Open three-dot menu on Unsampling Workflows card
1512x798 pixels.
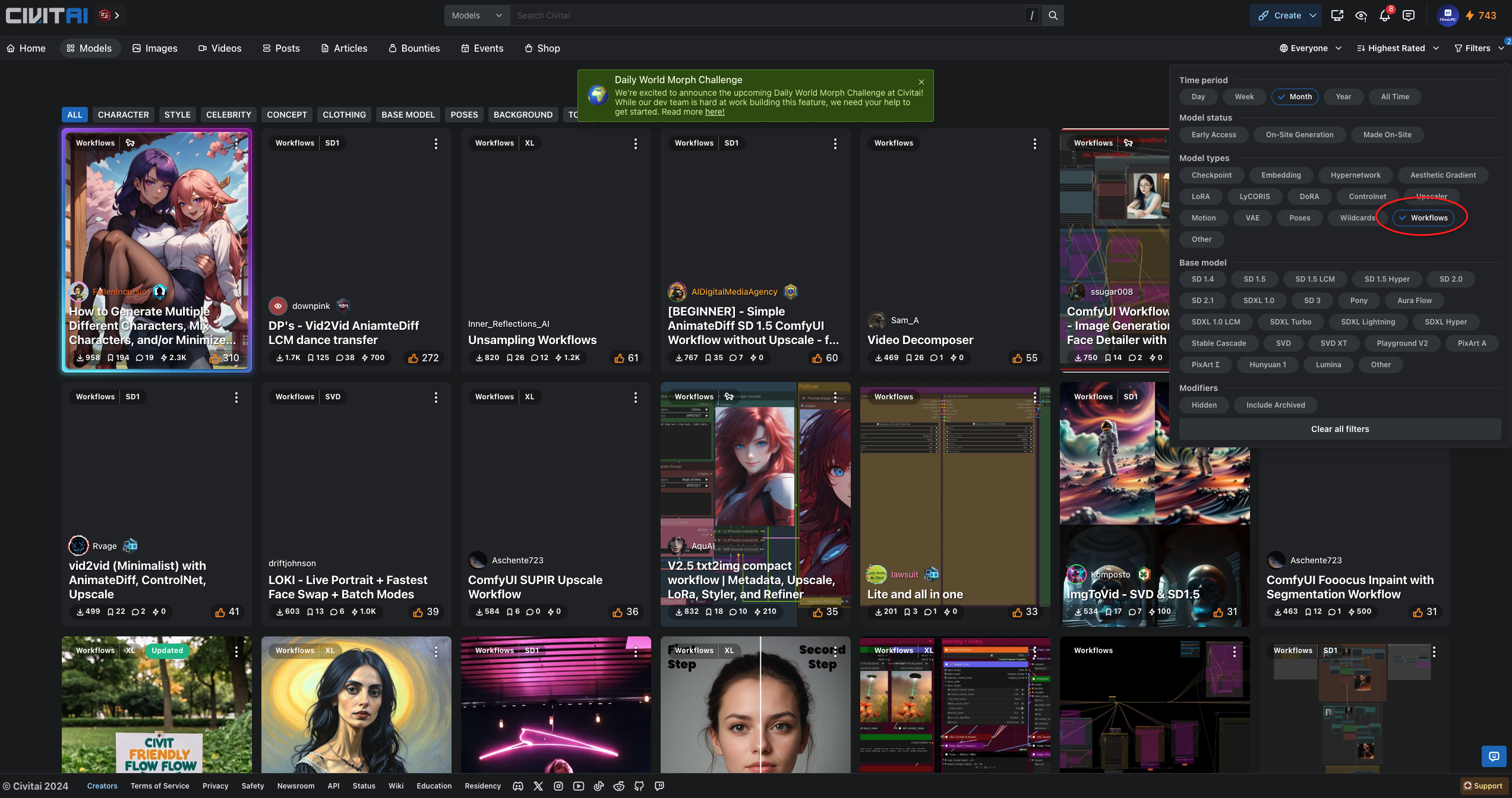pyautogui.click(x=635, y=143)
